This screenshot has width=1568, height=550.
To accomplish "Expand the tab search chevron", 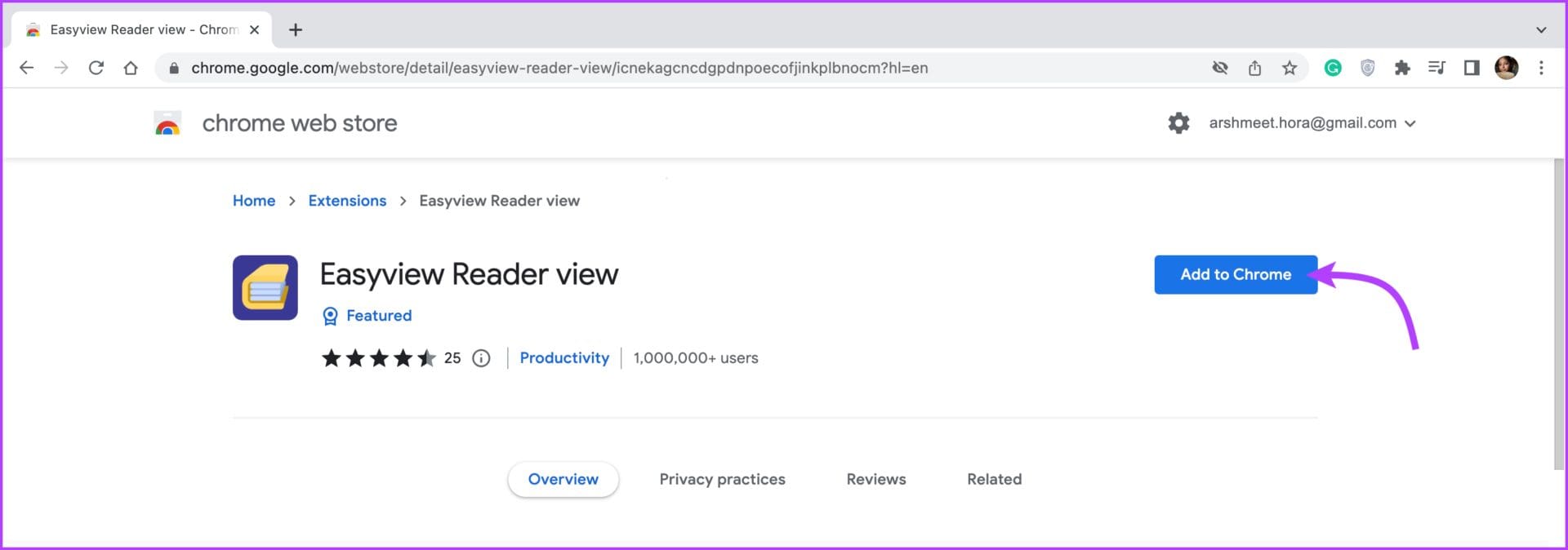I will [1541, 29].
